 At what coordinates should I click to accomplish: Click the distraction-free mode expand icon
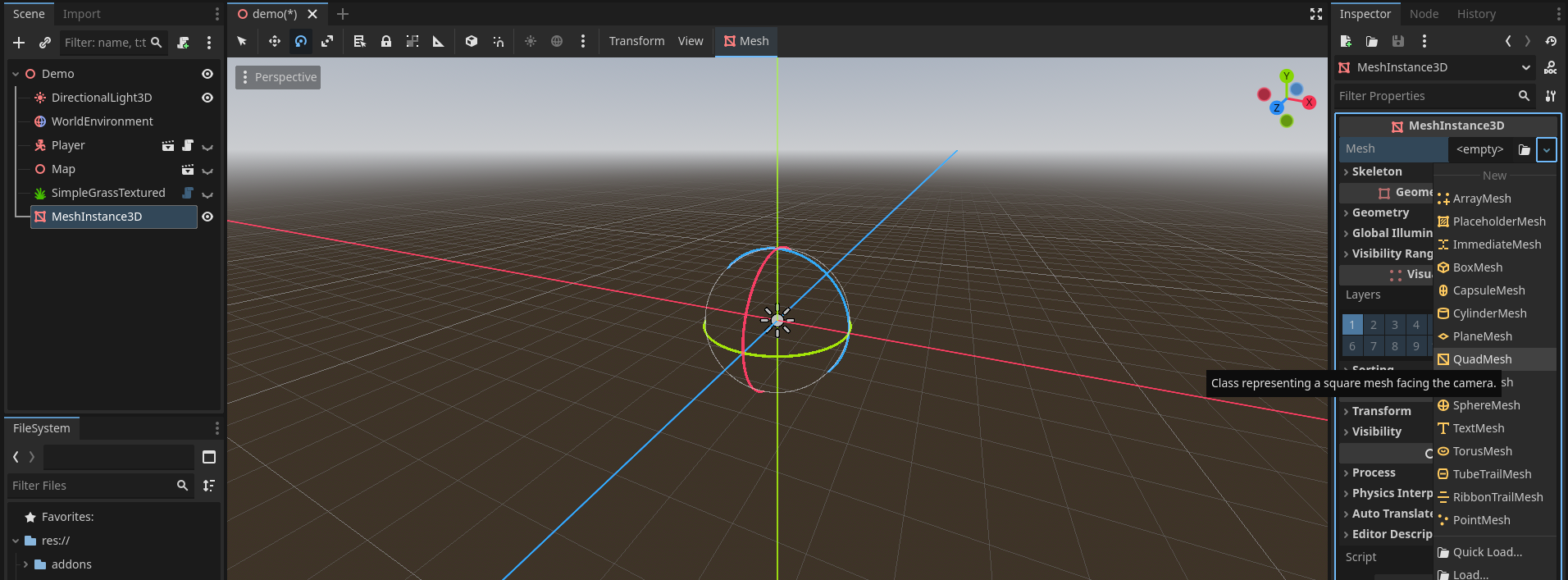tap(1315, 14)
